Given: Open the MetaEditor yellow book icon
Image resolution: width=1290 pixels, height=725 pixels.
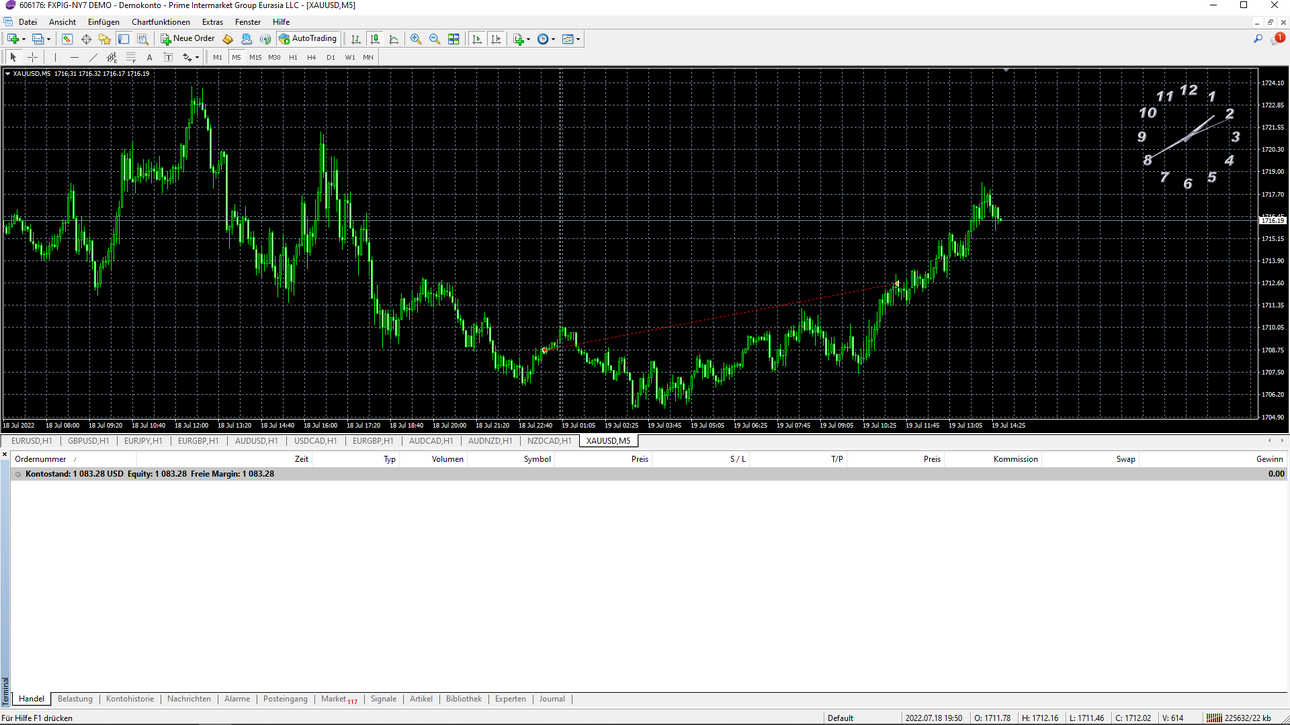Looking at the screenshot, I should click(228, 39).
